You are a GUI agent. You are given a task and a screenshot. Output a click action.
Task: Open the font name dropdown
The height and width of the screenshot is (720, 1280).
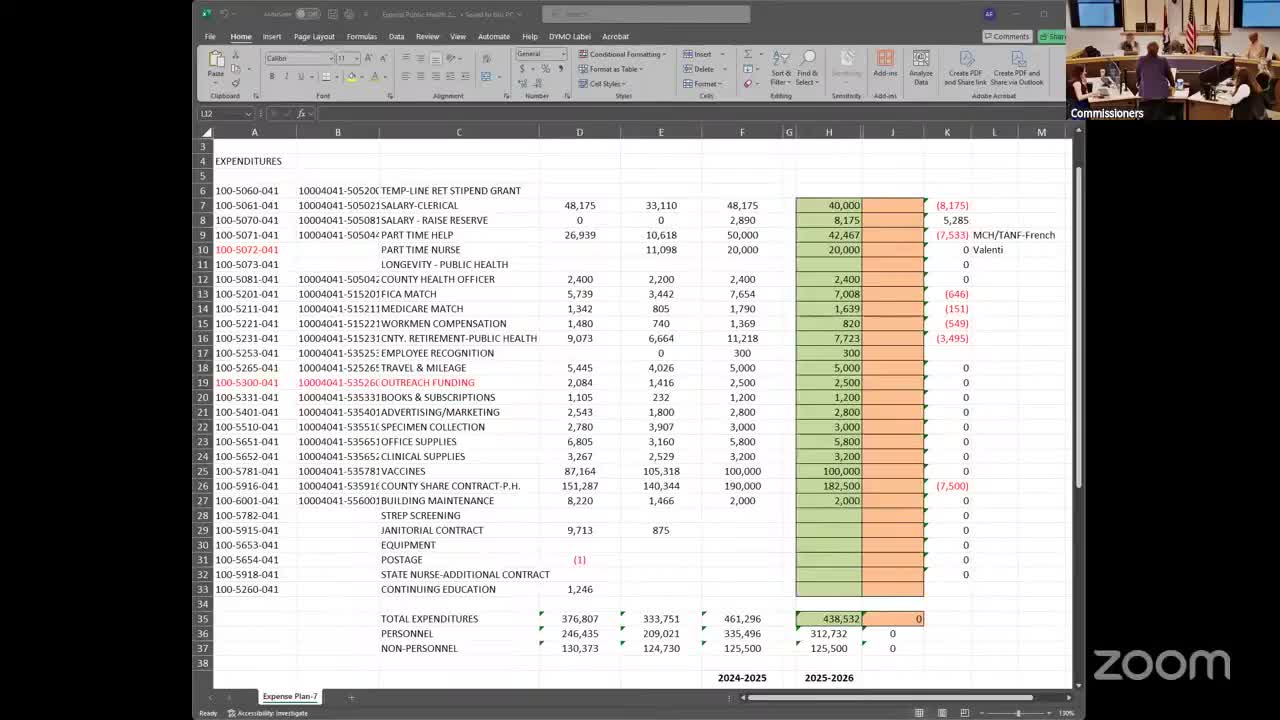click(x=329, y=58)
